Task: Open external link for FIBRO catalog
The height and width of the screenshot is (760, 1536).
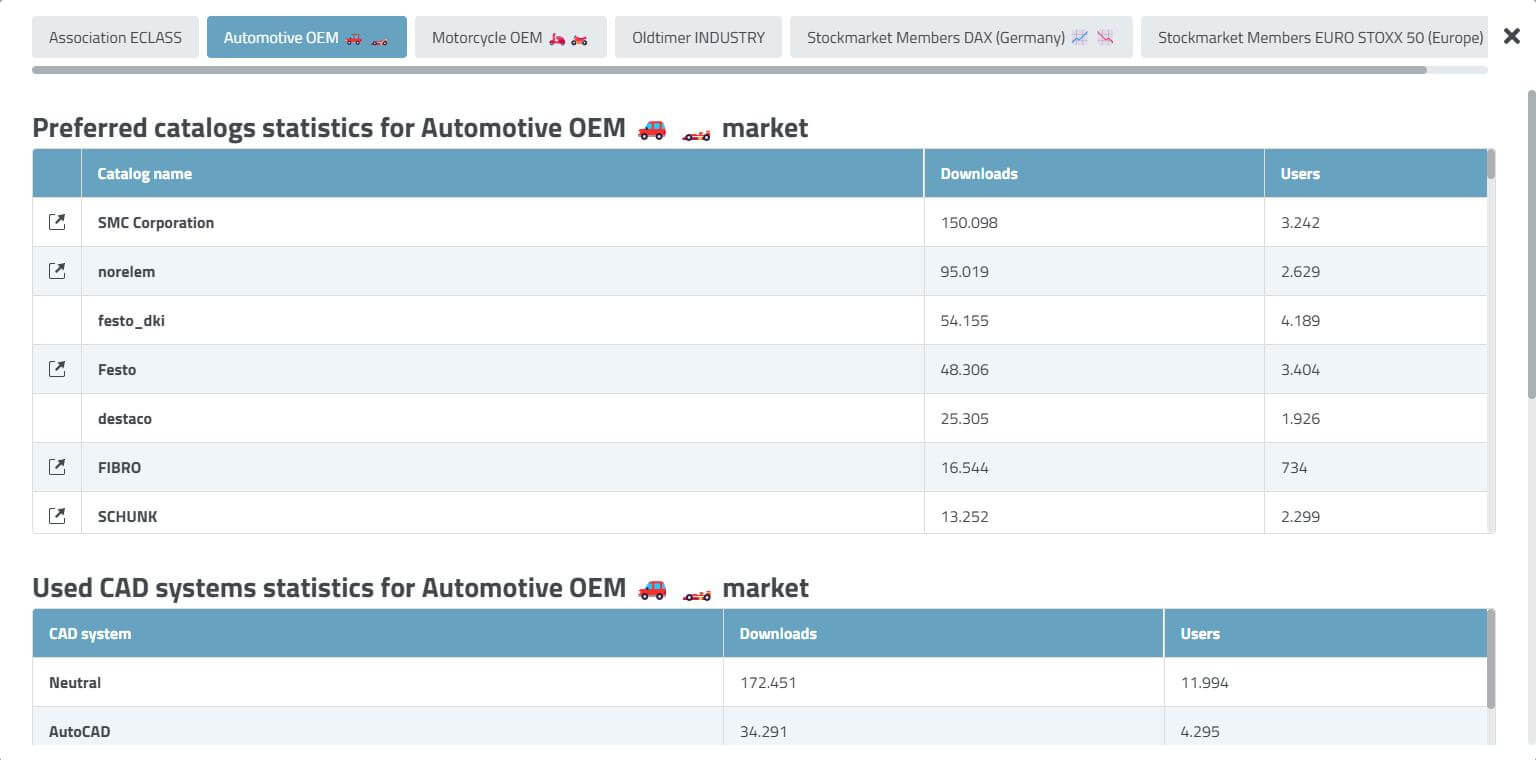Action: 57,467
